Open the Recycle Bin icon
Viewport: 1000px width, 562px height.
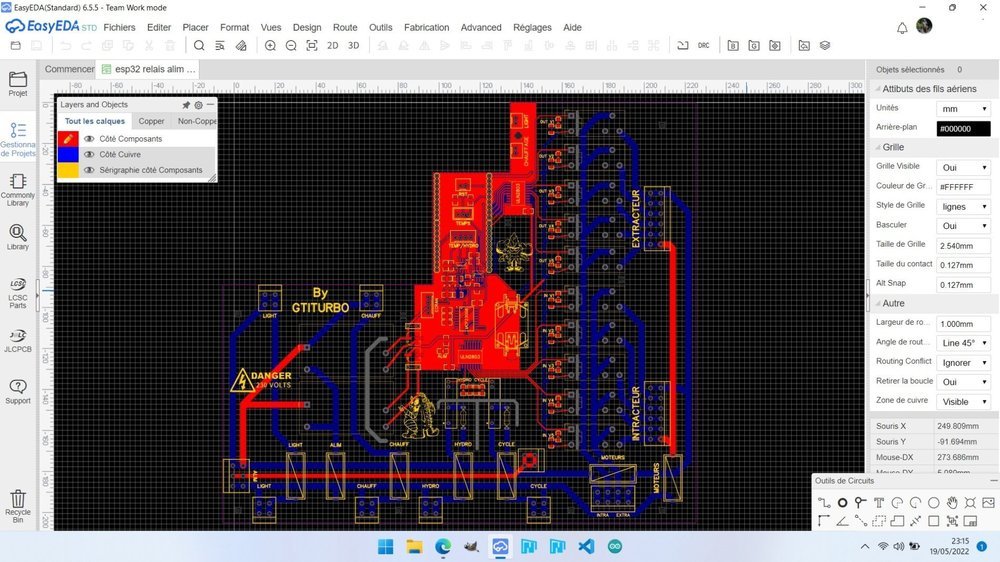(18, 506)
